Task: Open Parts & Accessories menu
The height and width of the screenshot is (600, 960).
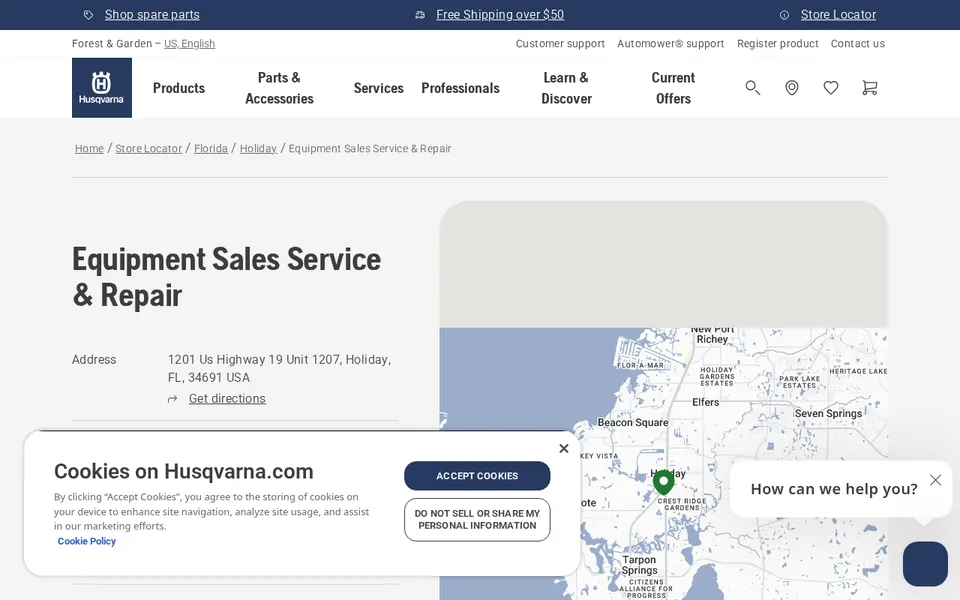Action: click(x=279, y=88)
